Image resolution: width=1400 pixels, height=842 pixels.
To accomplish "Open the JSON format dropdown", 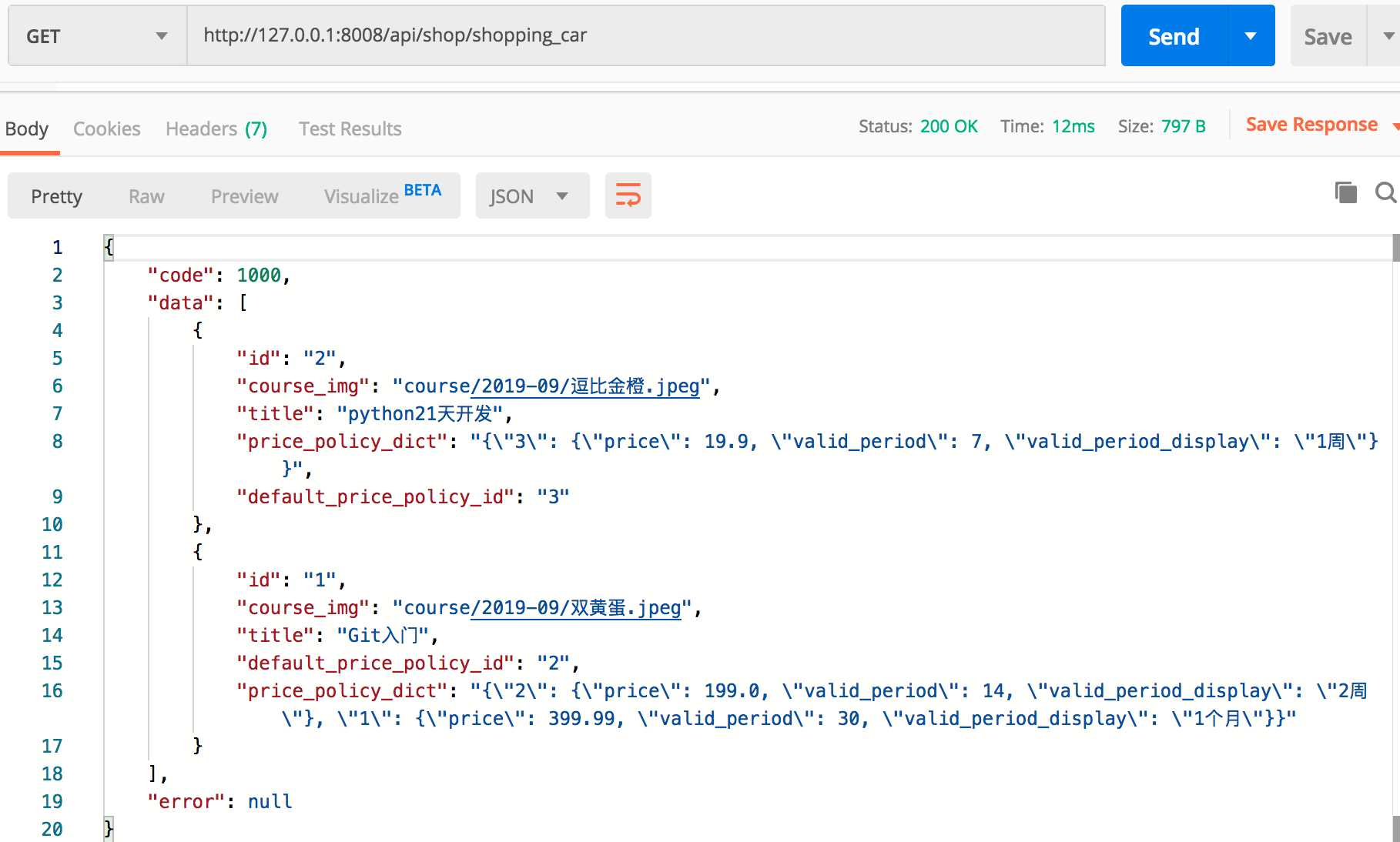I will point(532,195).
